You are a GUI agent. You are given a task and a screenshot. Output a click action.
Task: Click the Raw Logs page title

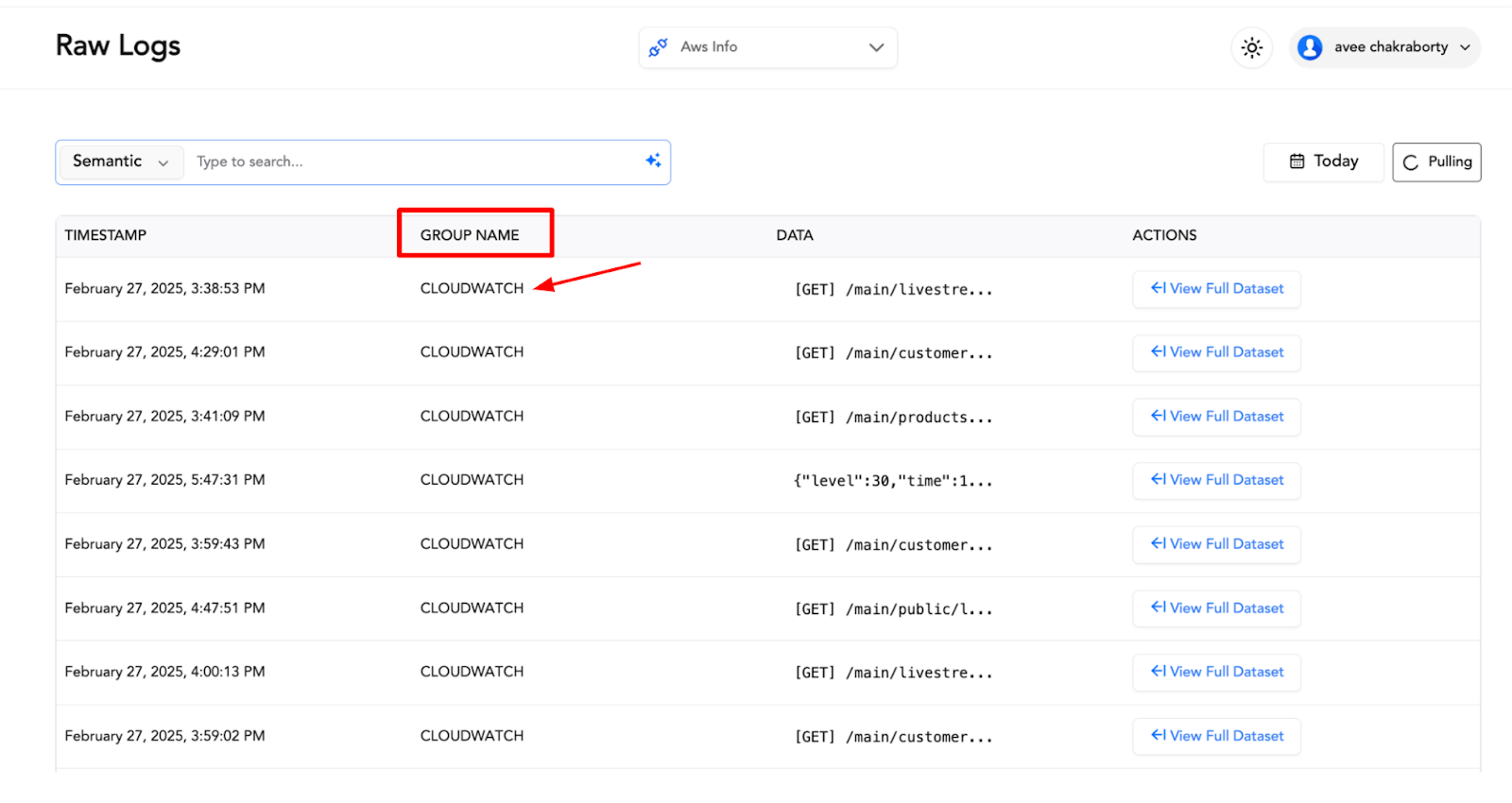click(118, 45)
